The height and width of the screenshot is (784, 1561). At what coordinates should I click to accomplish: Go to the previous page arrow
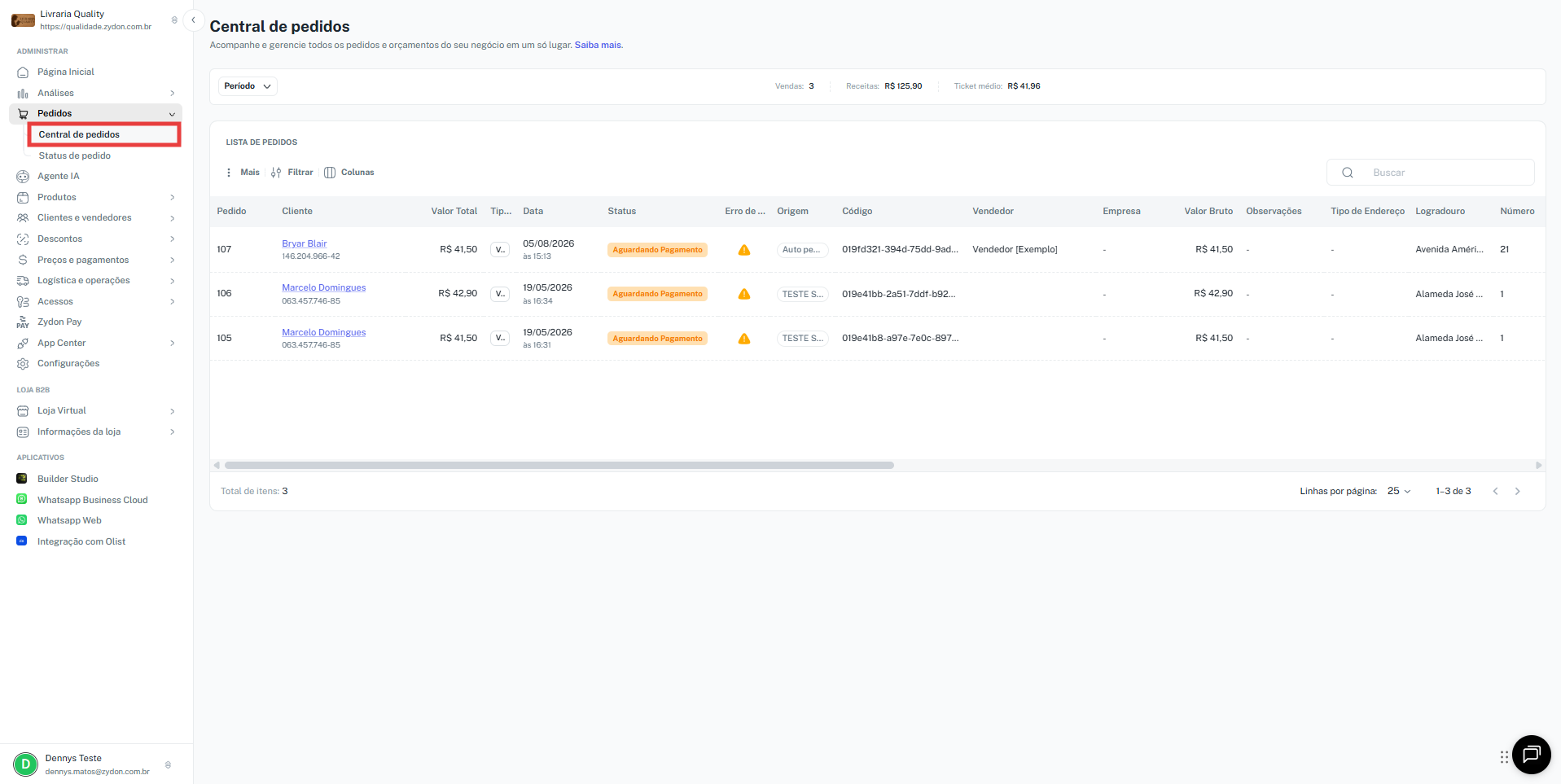pyautogui.click(x=1495, y=492)
